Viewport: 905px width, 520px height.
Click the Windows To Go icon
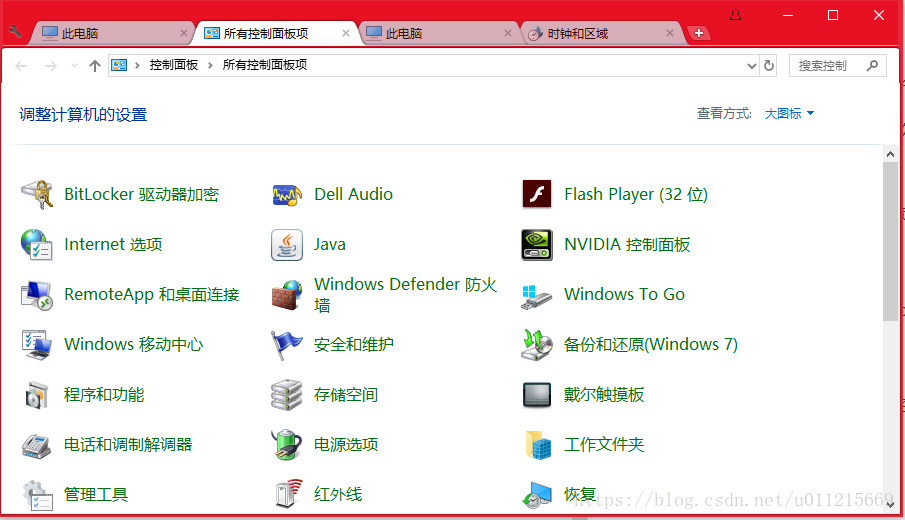click(x=537, y=295)
